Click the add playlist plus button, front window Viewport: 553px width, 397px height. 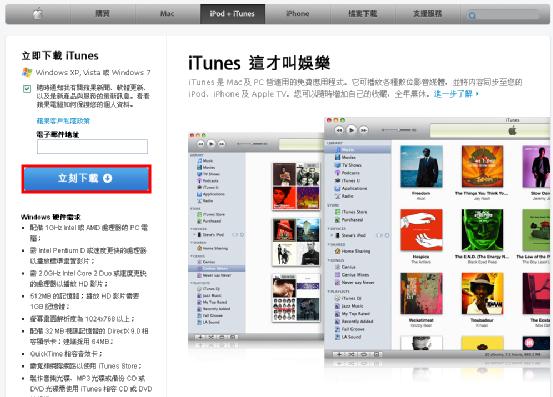click(339, 354)
